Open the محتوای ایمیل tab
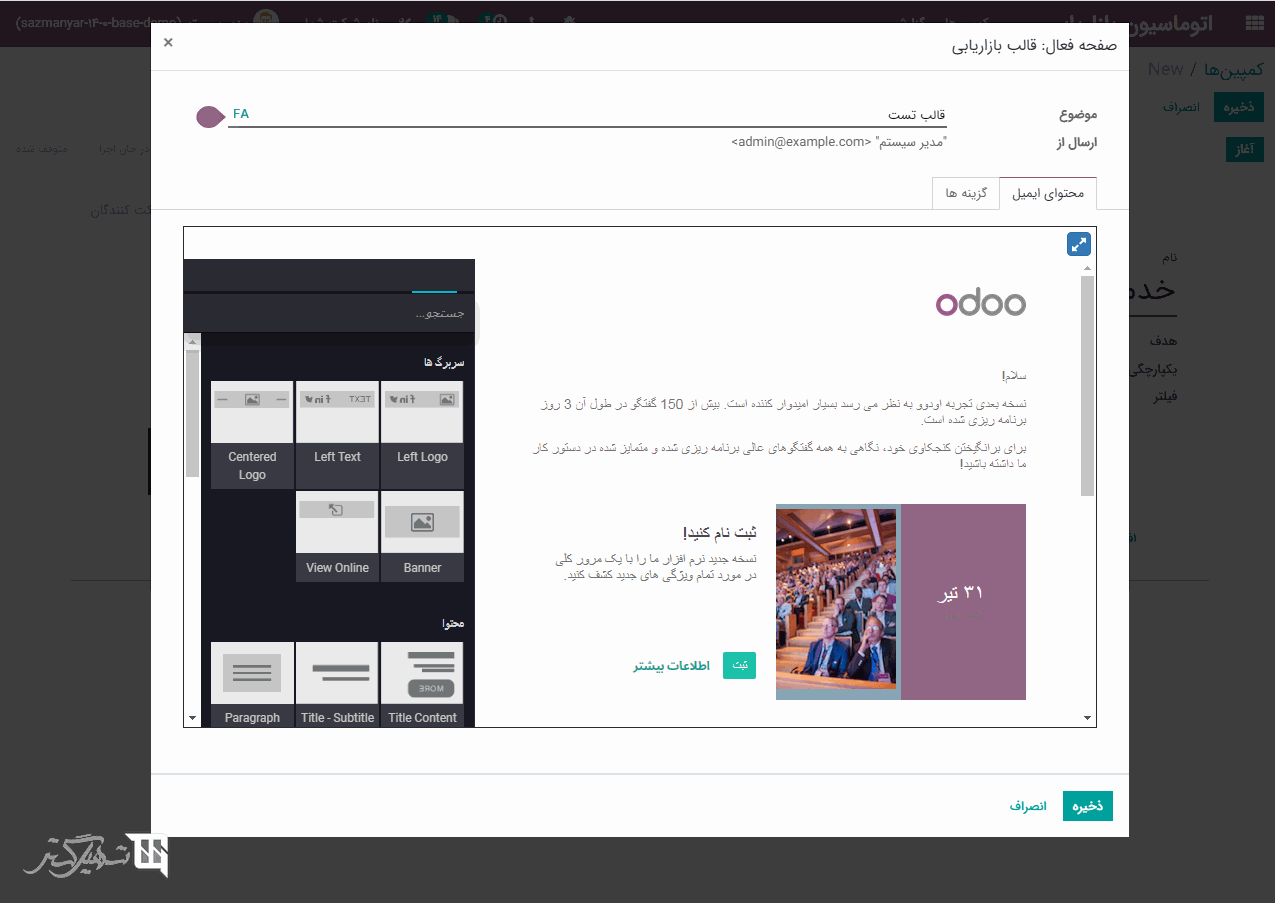The width and height of the screenshot is (1275, 903). (1047, 193)
